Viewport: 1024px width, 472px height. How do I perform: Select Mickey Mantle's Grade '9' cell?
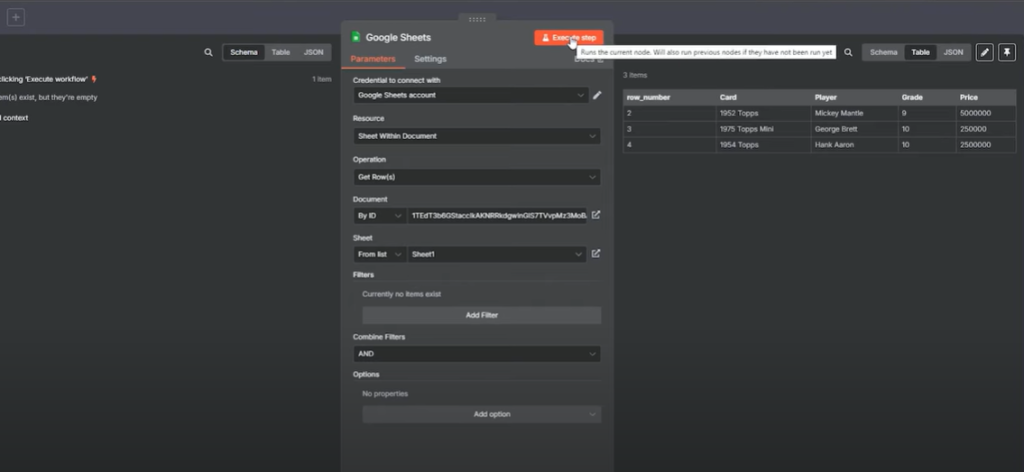927,114
